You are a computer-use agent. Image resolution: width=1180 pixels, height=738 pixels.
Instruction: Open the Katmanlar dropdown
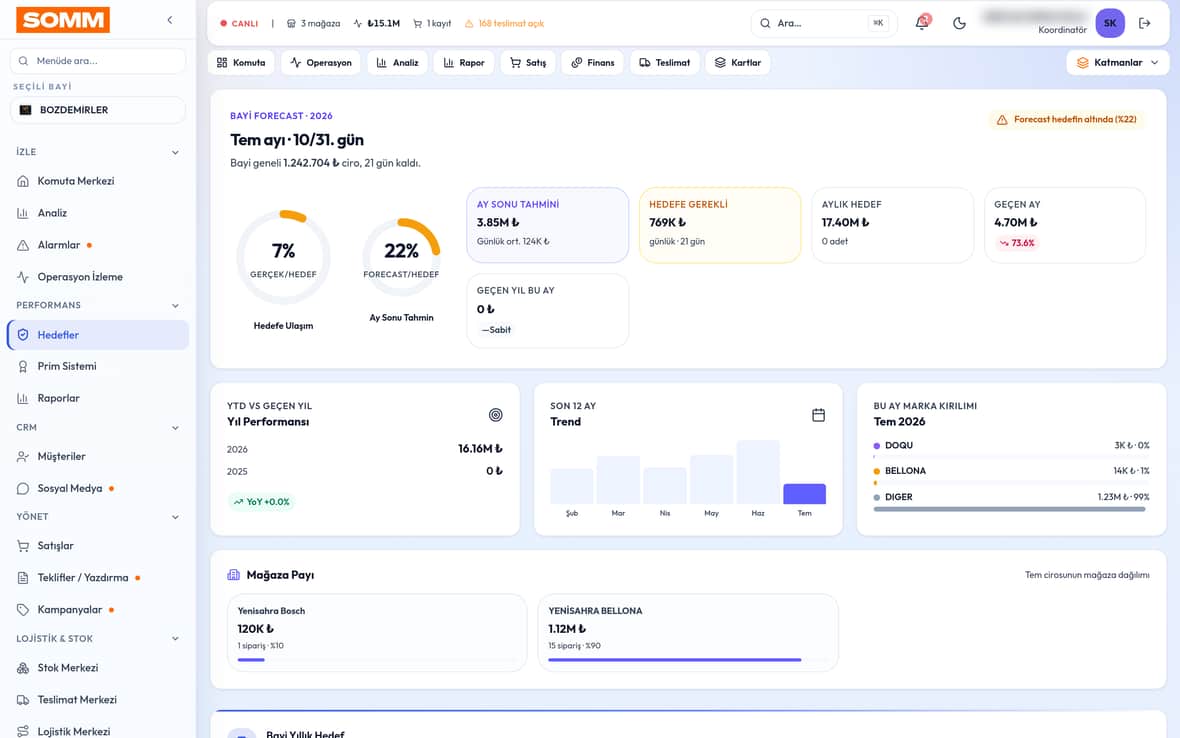(x=1118, y=62)
